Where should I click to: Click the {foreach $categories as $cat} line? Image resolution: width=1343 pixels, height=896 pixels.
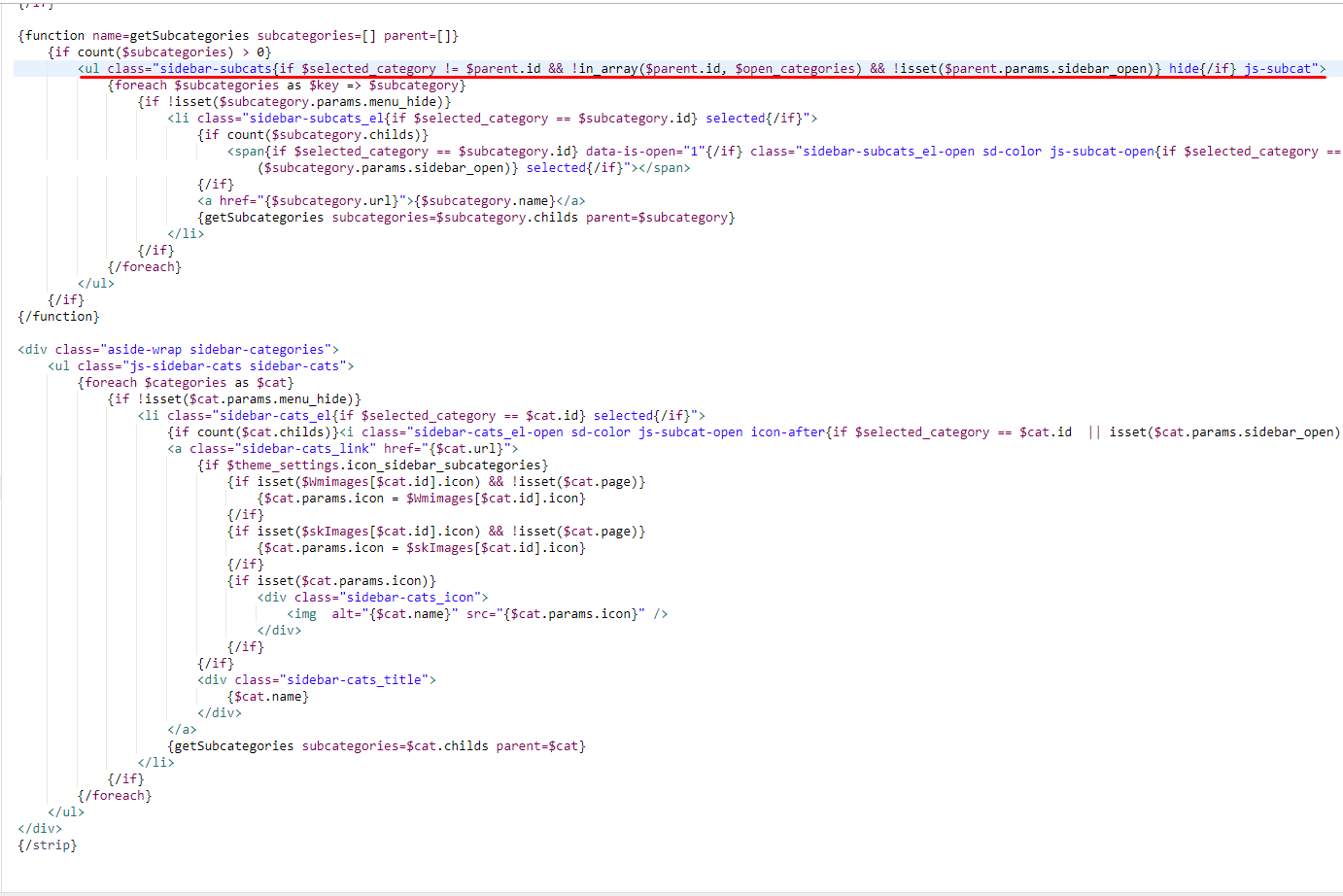click(x=186, y=383)
